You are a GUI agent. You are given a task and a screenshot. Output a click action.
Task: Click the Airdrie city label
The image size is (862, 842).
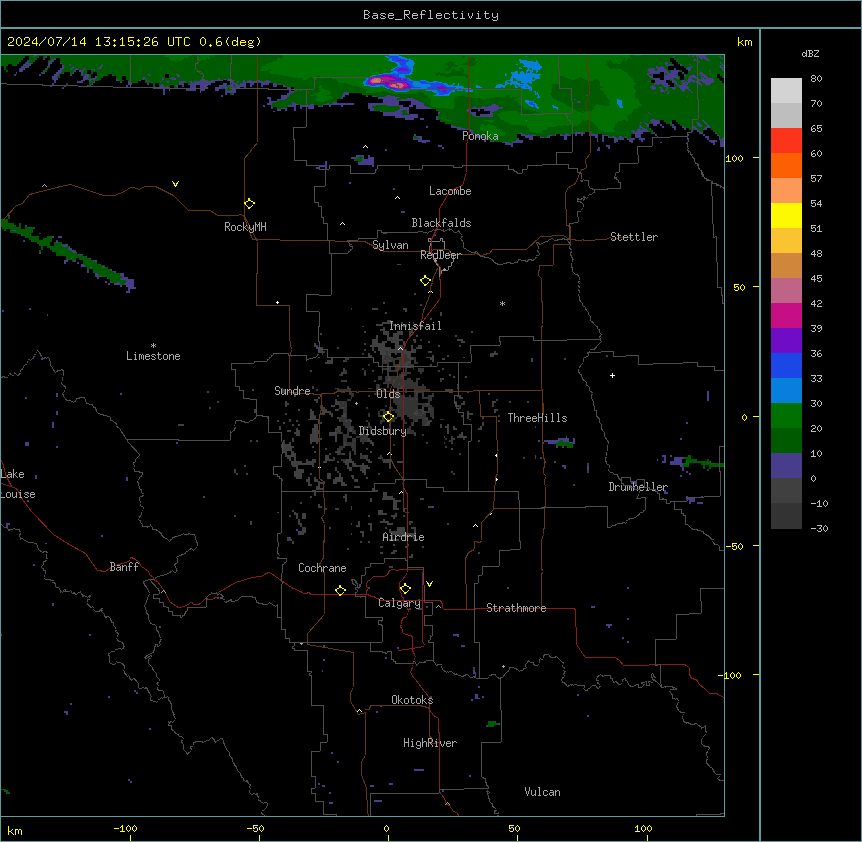point(404,537)
